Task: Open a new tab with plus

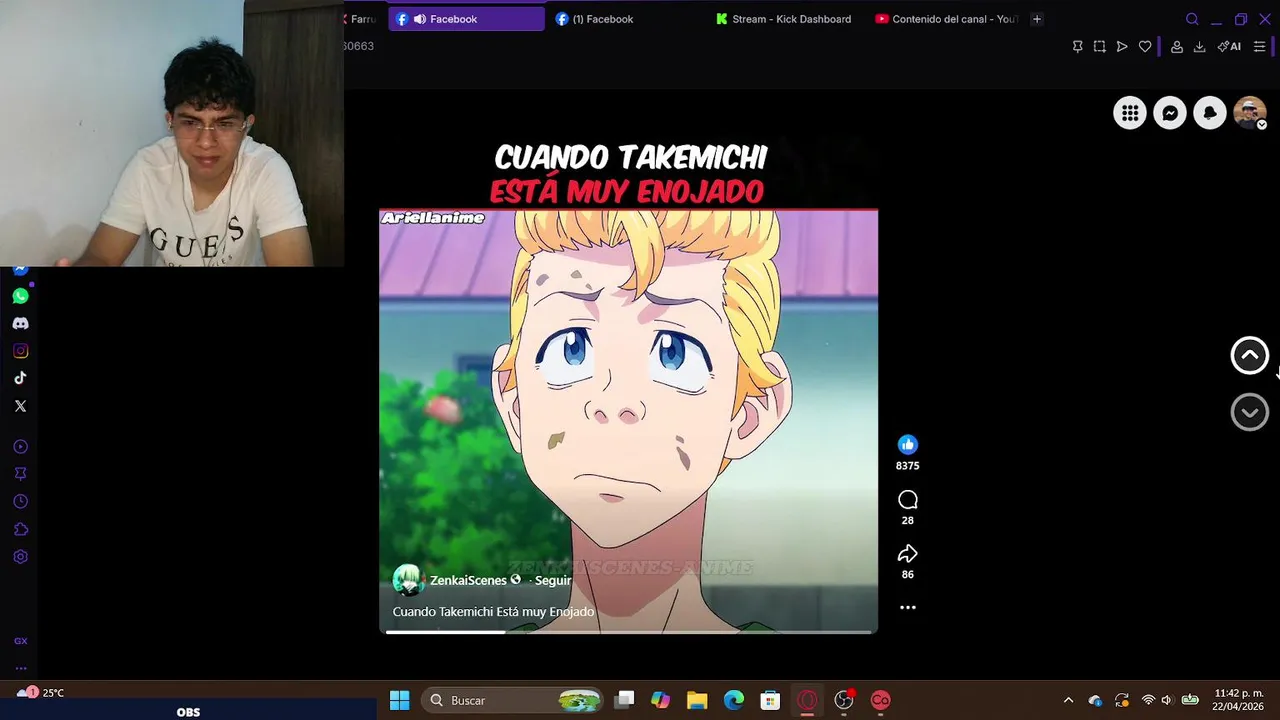Action: click(1037, 19)
